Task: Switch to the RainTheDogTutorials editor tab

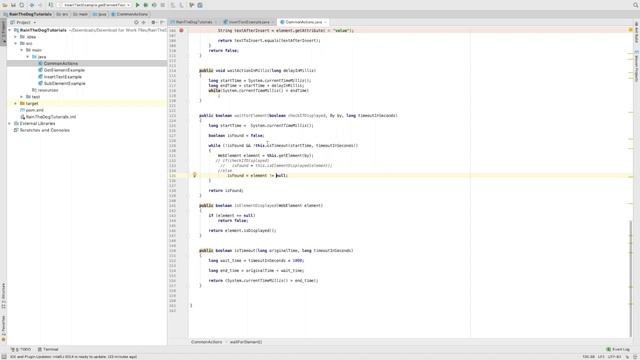Action: point(194,22)
